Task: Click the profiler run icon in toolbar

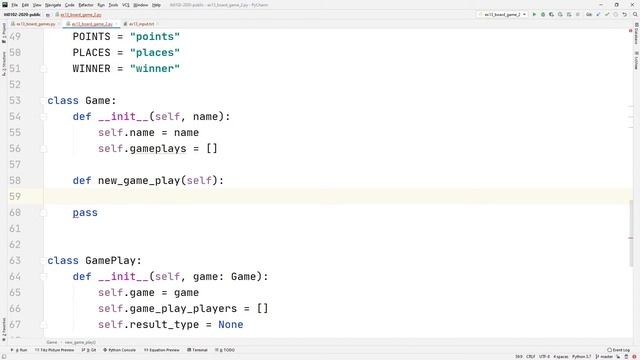Action: pos(560,14)
